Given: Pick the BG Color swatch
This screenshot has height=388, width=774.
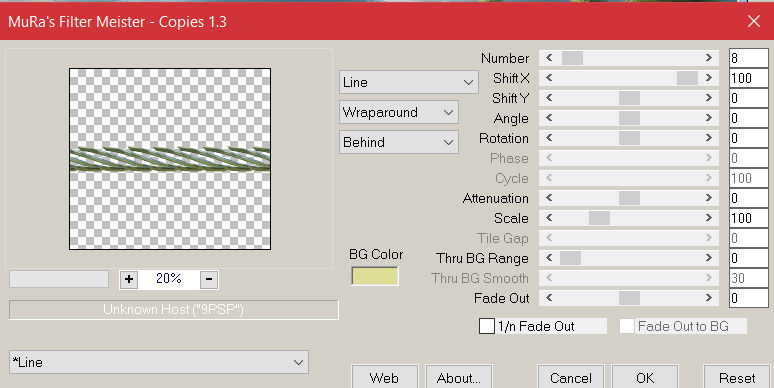Looking at the screenshot, I should [x=375, y=276].
